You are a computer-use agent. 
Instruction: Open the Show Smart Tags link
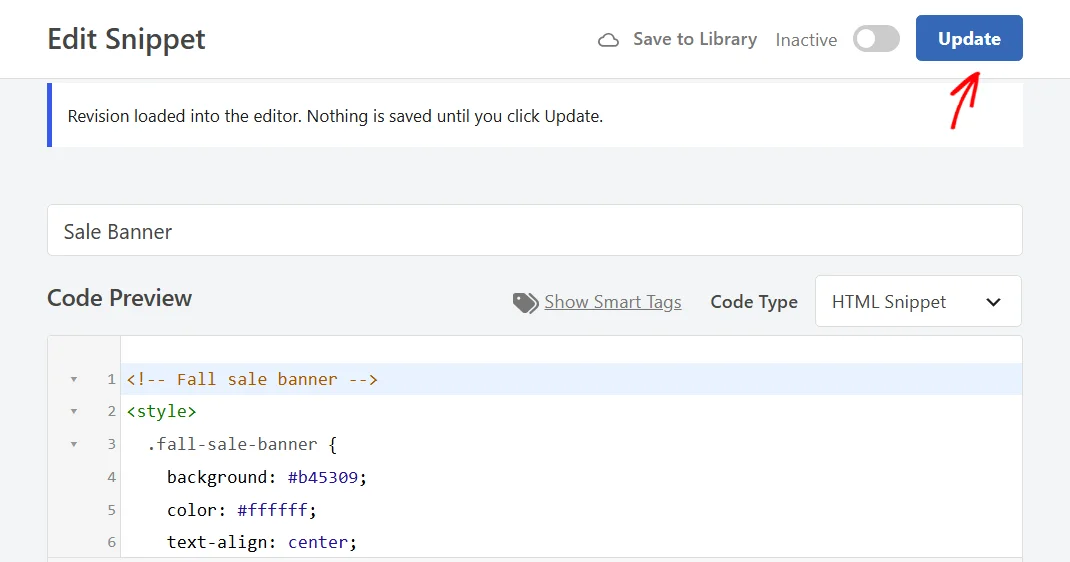pos(613,301)
